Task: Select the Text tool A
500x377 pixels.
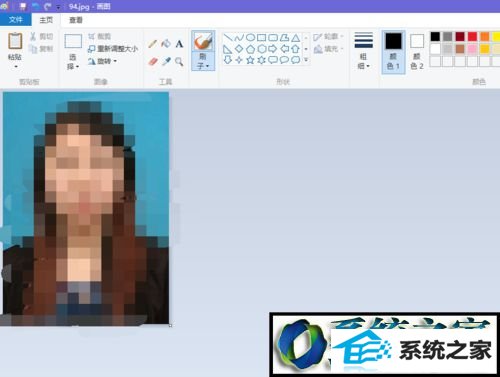Action: click(x=179, y=44)
